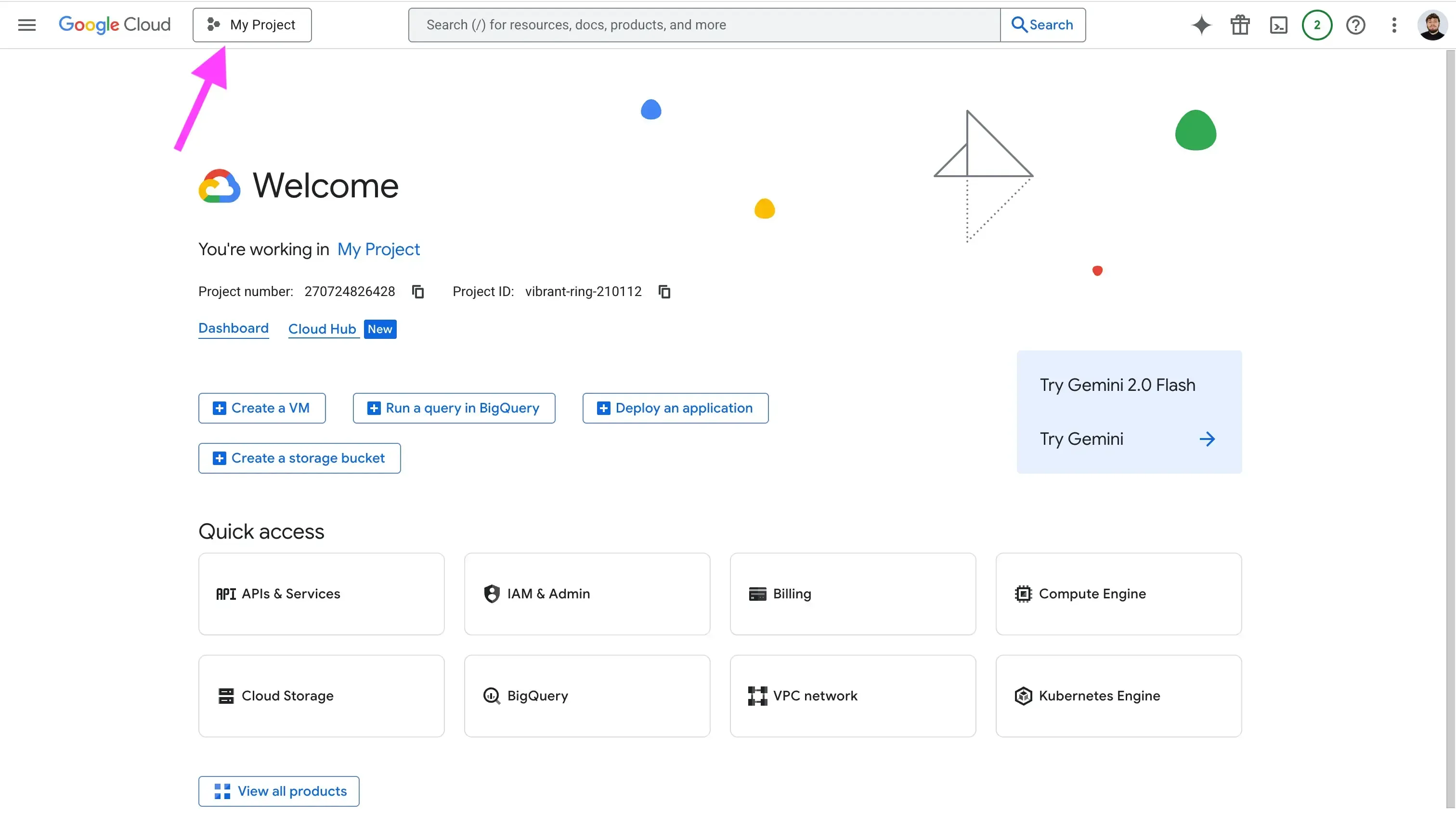The image size is (1456, 827).
Task: Open your account avatar
Action: pos(1432,25)
